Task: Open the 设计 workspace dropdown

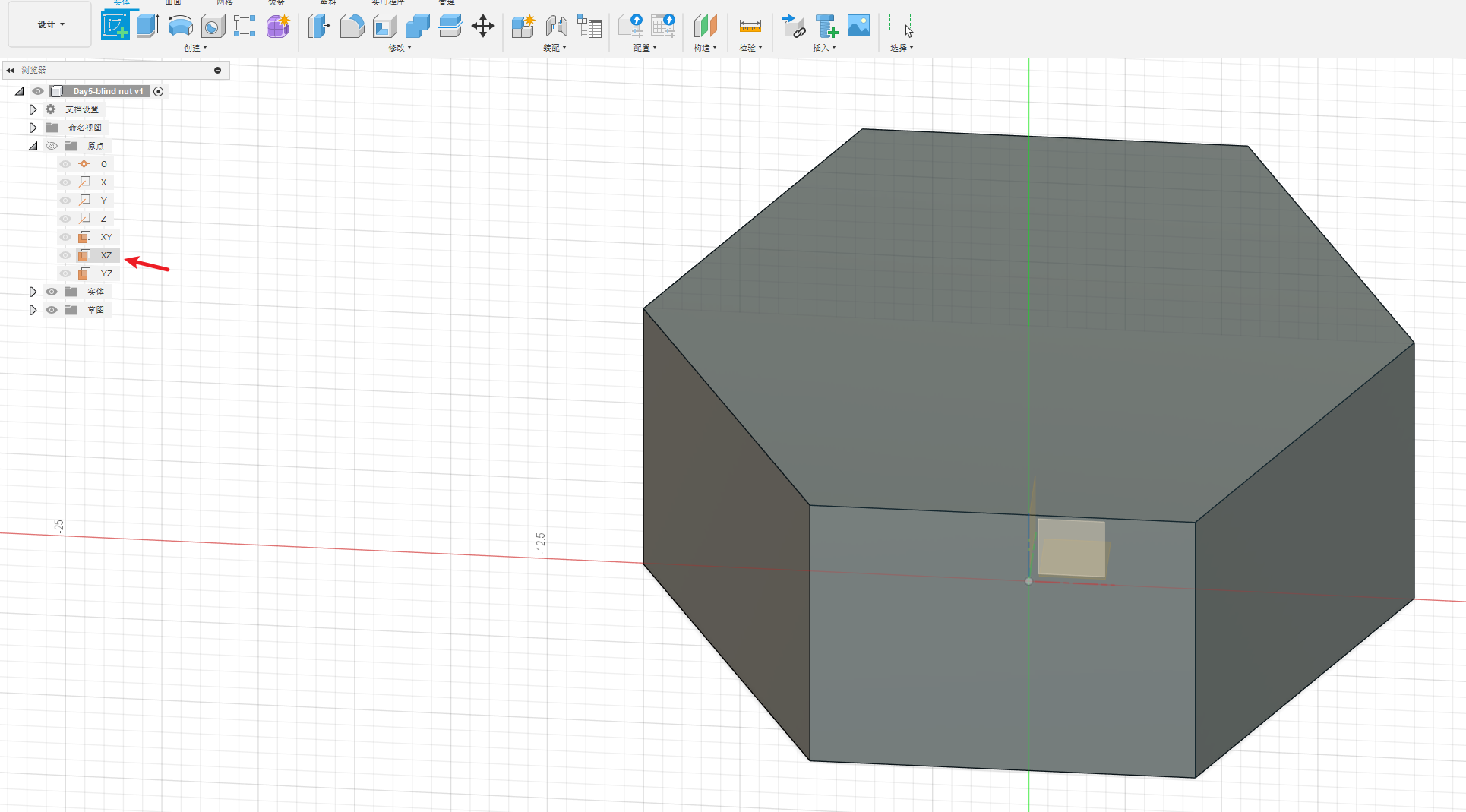Action: (50, 24)
